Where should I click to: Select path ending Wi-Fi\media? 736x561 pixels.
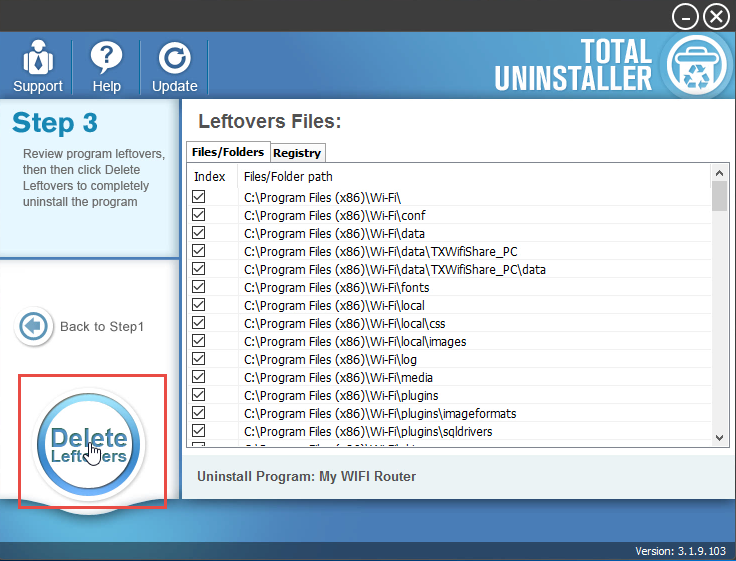pos(338,377)
